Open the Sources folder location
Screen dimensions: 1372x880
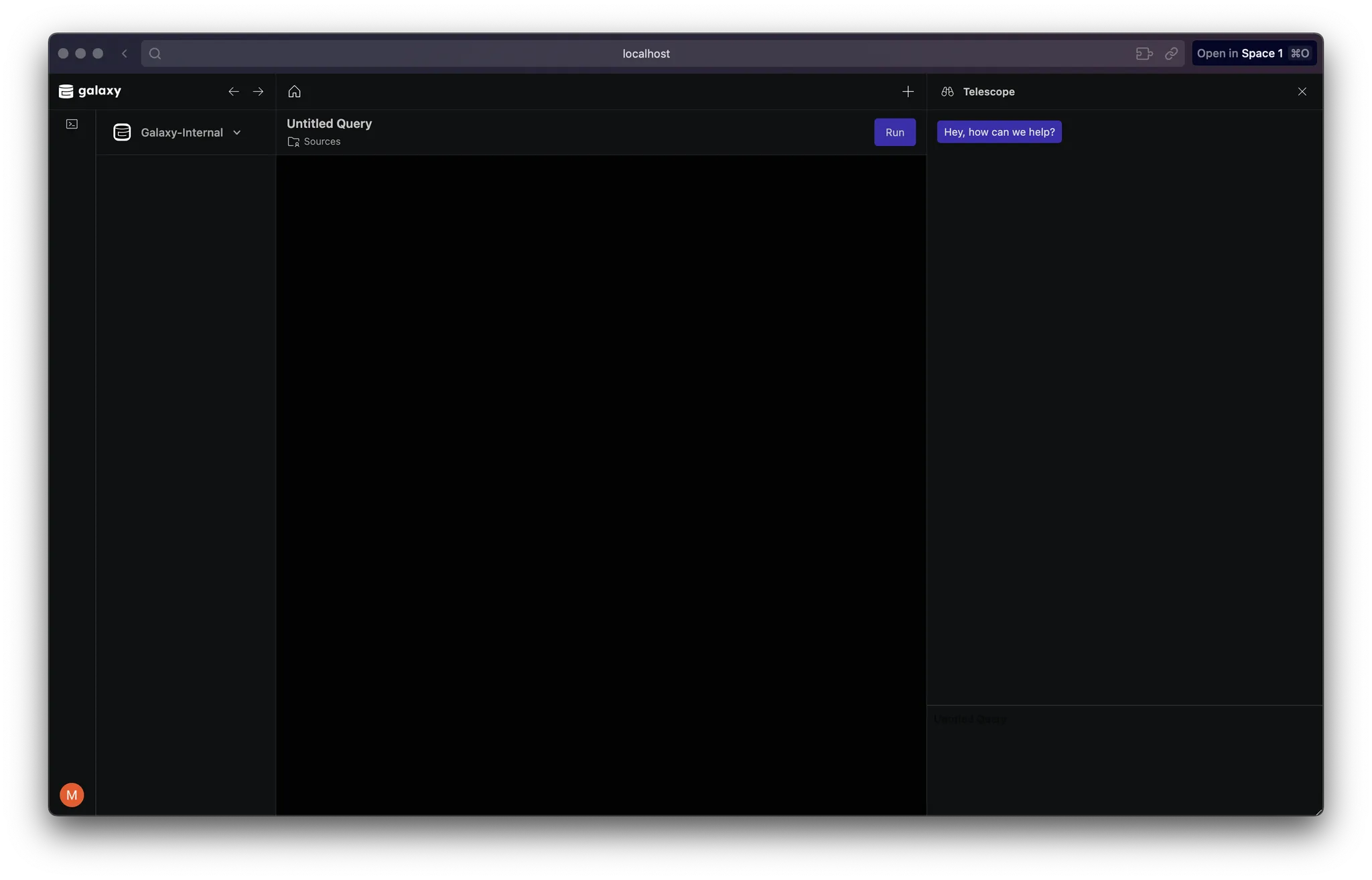click(x=314, y=141)
